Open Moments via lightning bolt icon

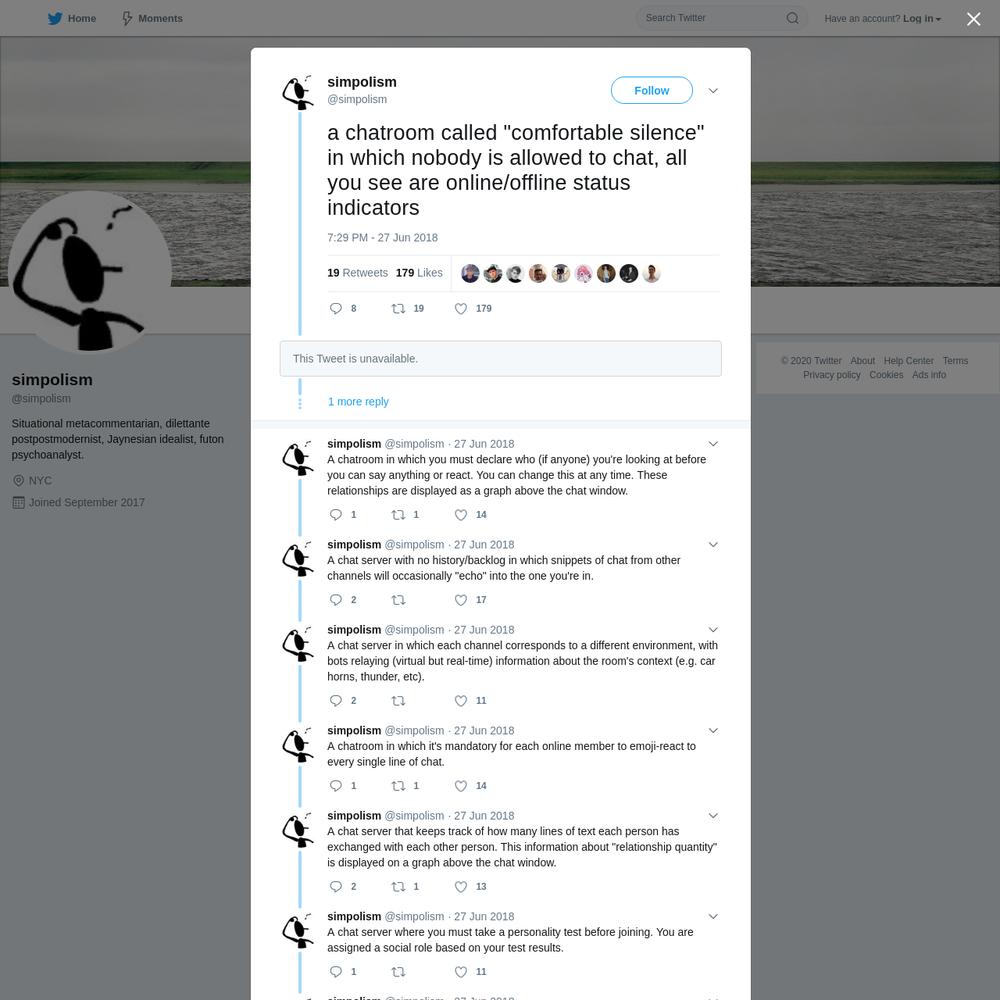point(127,18)
